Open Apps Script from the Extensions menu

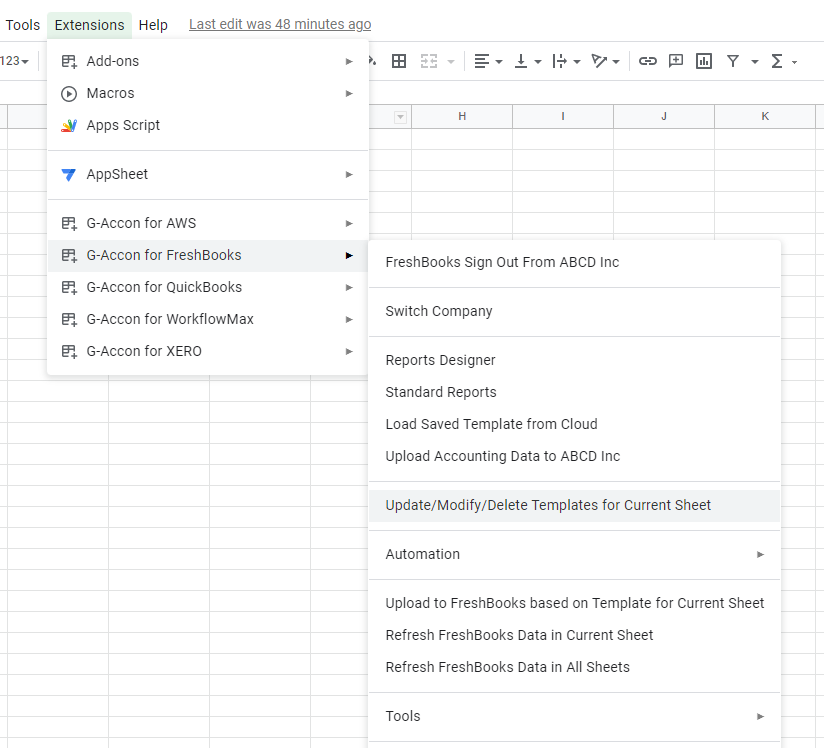click(208, 125)
